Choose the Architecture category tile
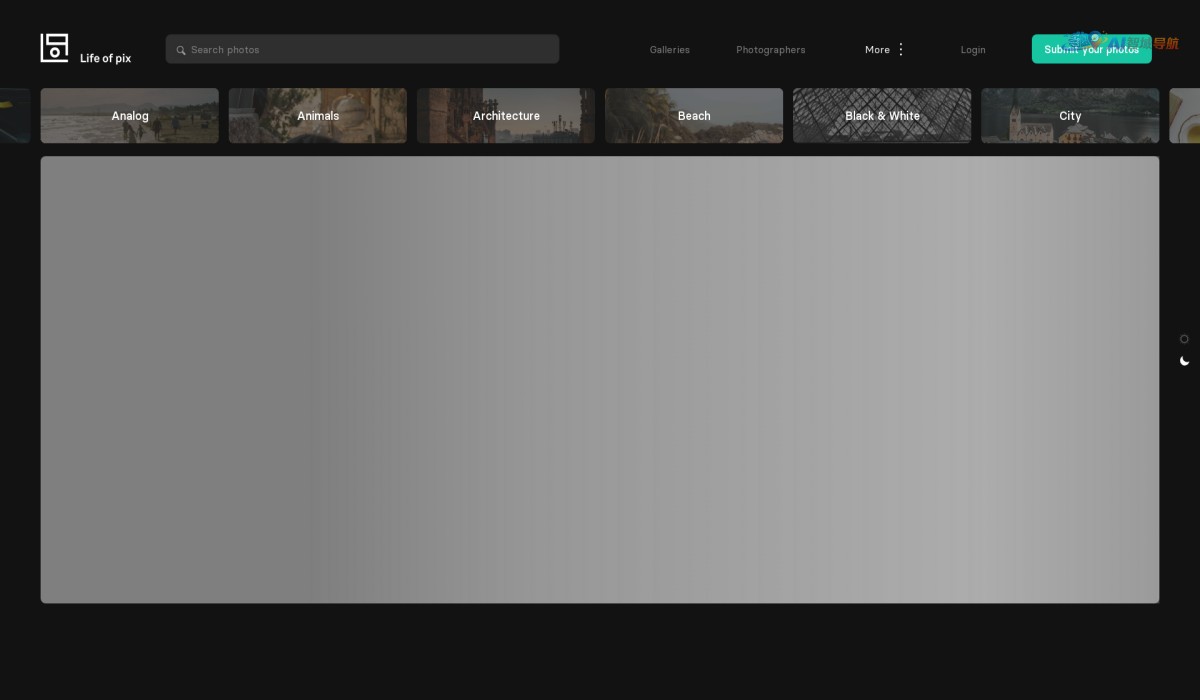Viewport: 1200px width, 700px height. (506, 116)
